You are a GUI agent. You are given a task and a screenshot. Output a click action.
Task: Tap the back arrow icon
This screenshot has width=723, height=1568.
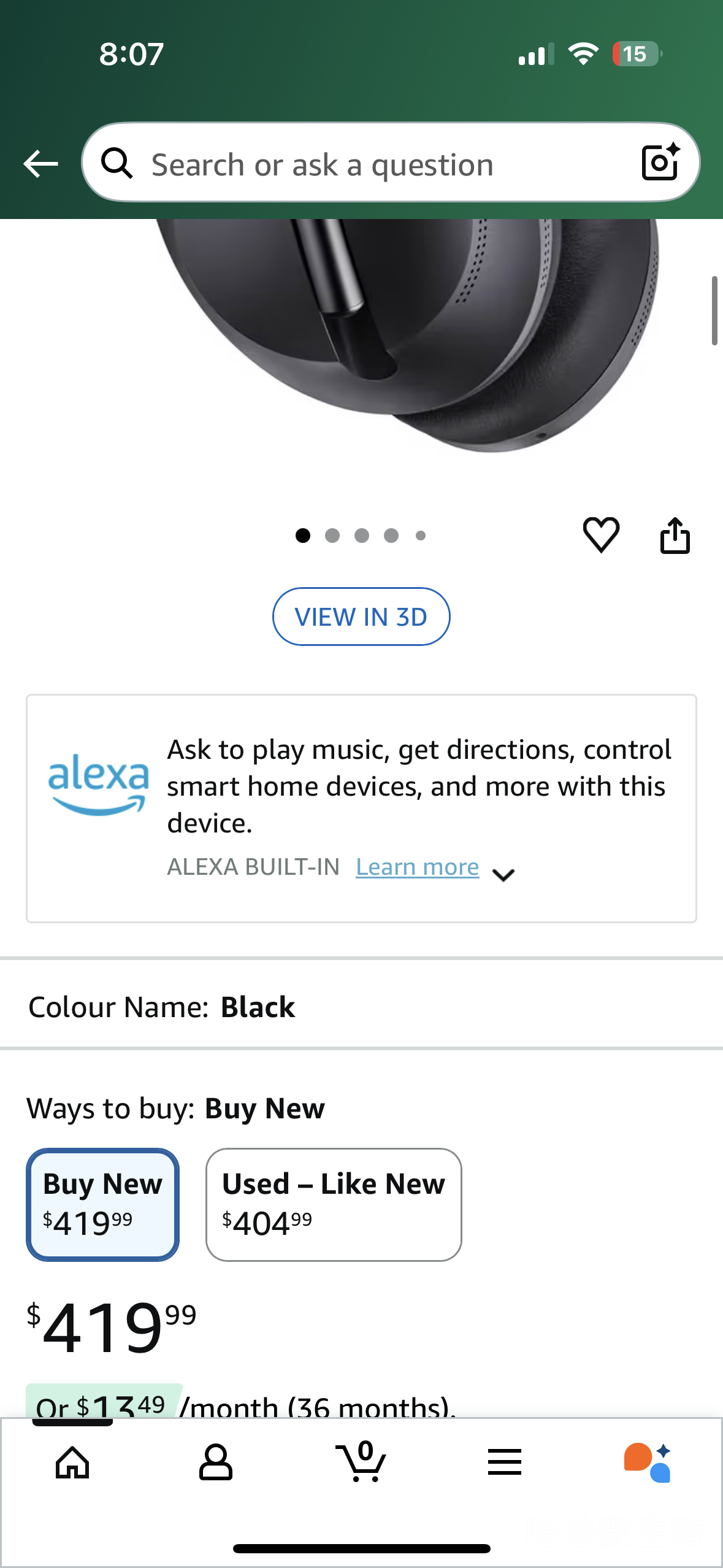pyautogui.click(x=40, y=164)
